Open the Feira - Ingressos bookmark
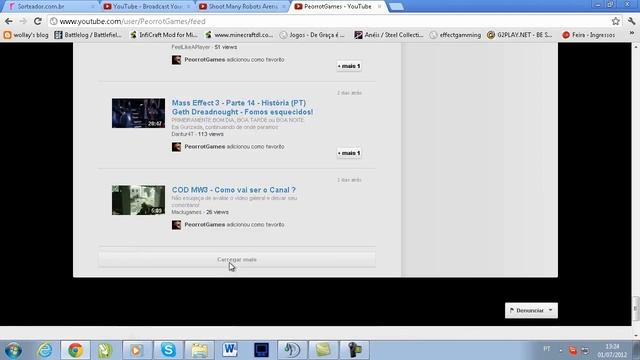 tap(588, 35)
